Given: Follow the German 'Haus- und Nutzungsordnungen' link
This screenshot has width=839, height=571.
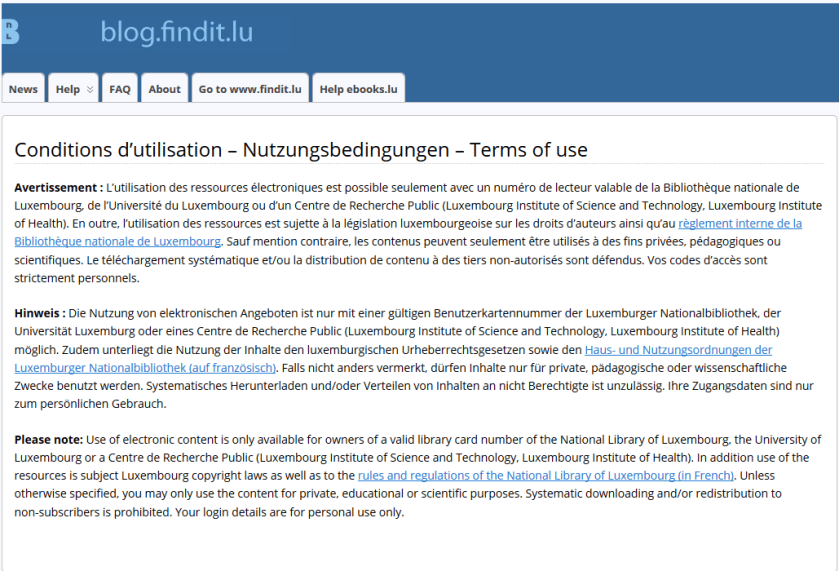Looking at the screenshot, I should (678, 349).
